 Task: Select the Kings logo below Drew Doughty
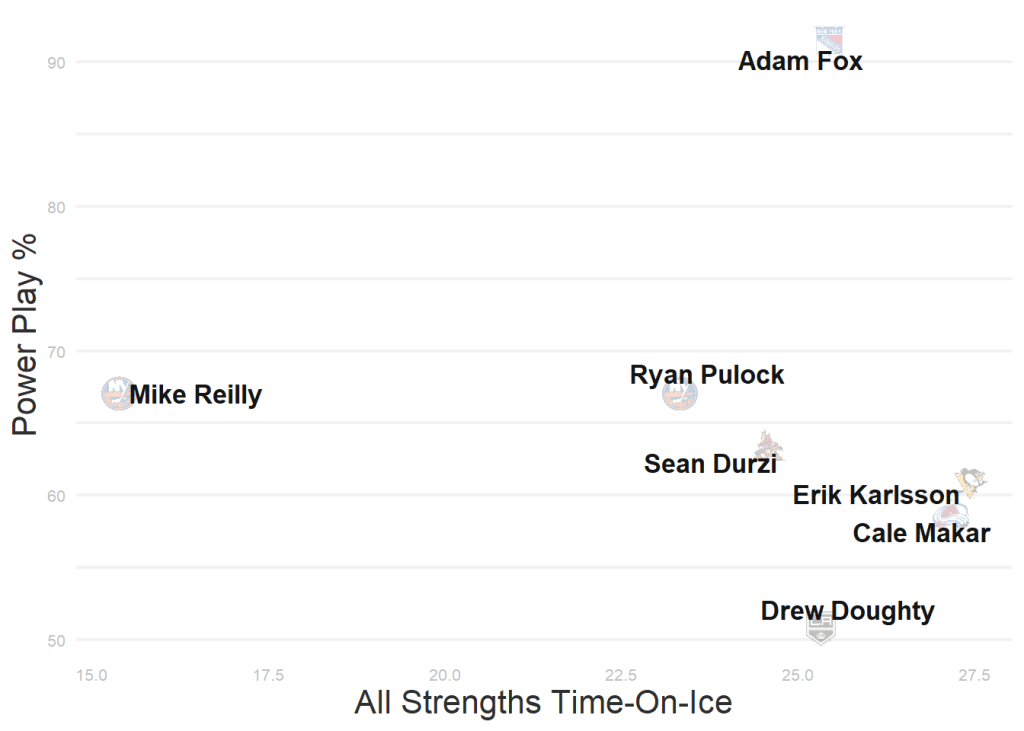point(820,629)
